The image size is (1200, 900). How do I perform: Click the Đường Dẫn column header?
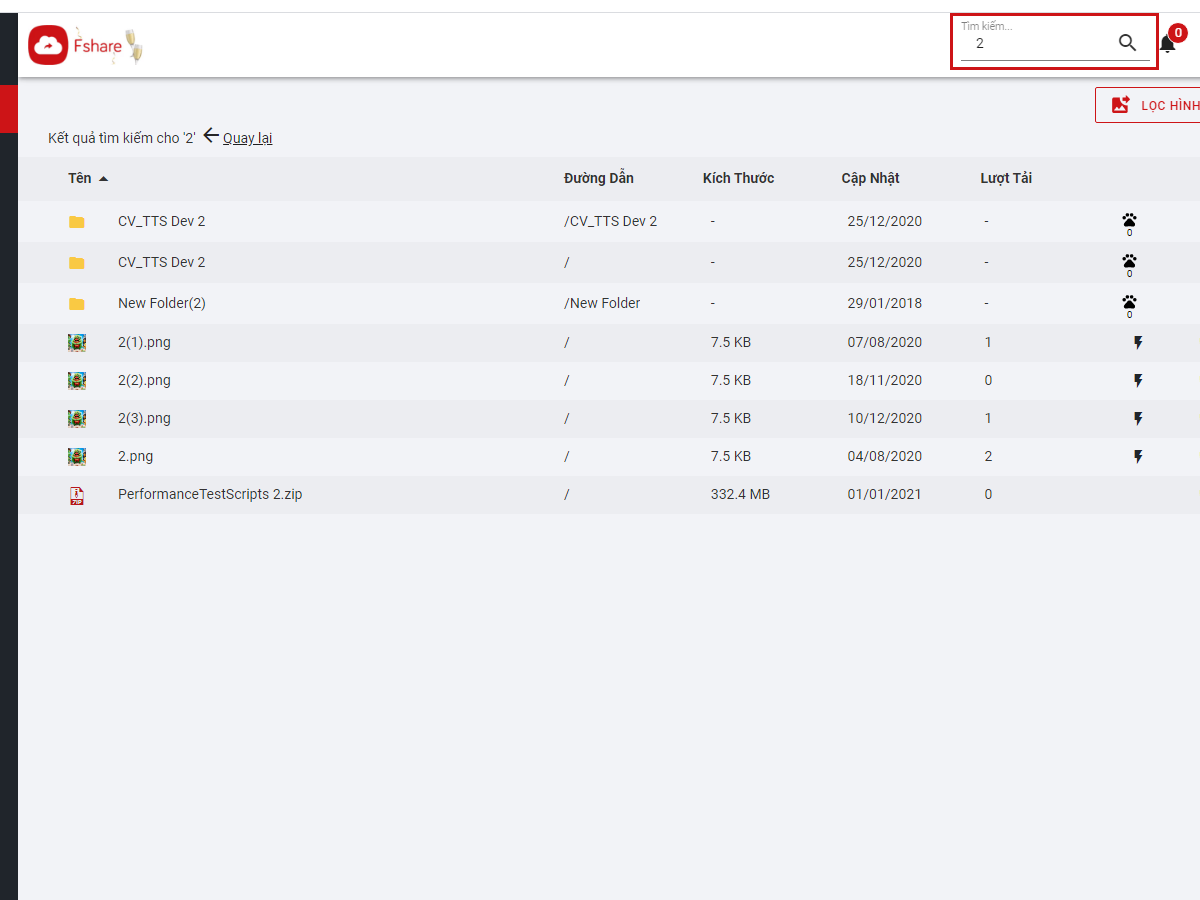[598, 178]
